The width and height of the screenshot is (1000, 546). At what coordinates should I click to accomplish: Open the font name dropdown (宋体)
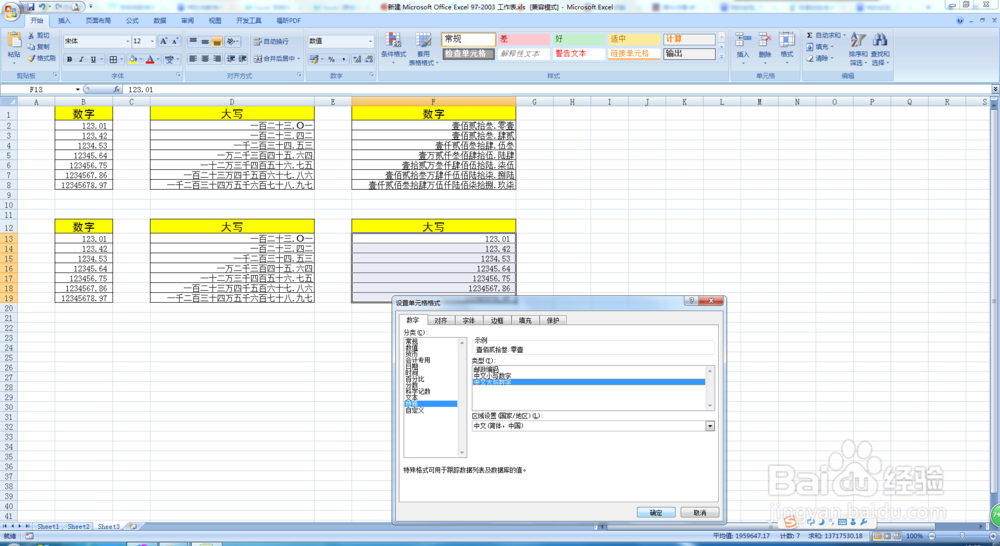pos(128,41)
